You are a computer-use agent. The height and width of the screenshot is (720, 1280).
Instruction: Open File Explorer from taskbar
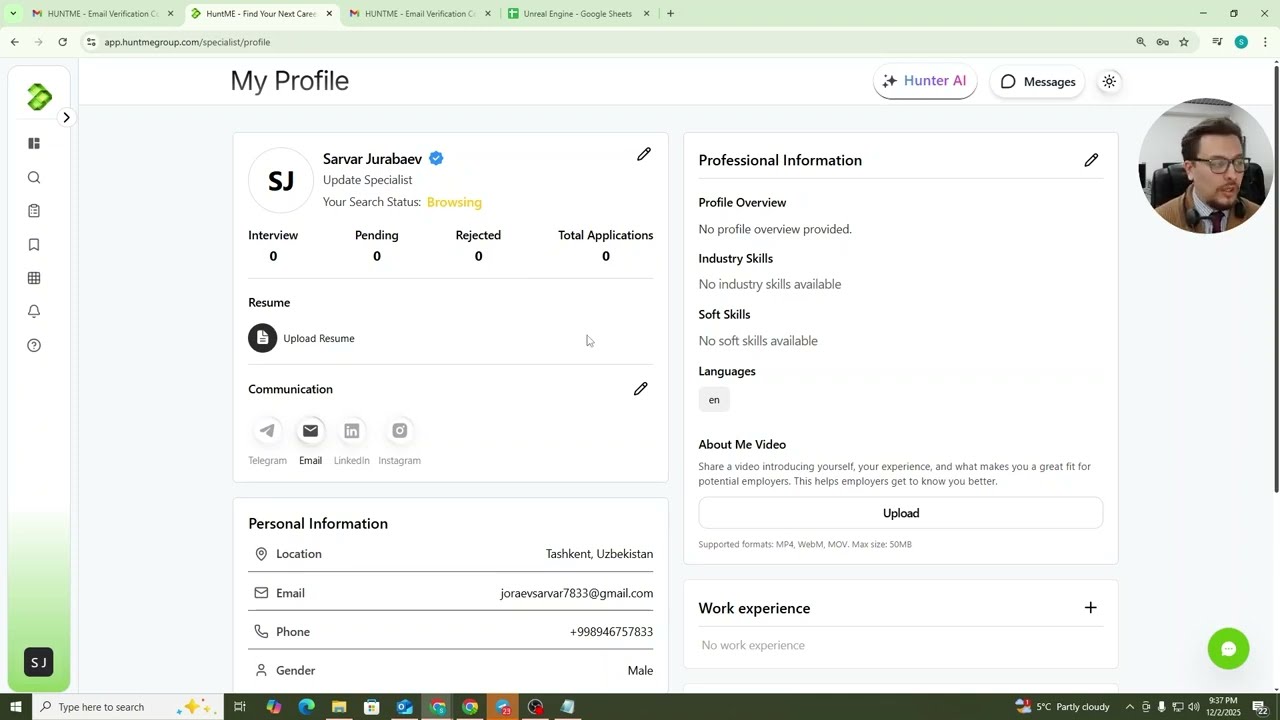(339, 707)
